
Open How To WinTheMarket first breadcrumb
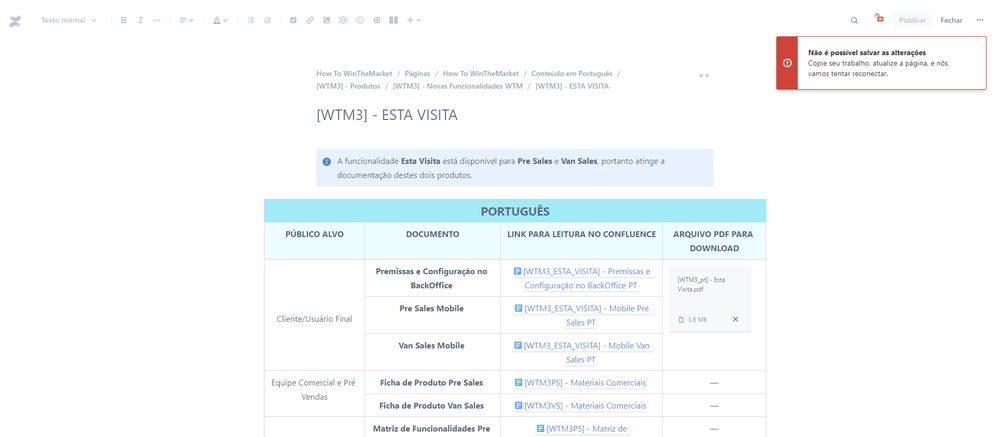coord(354,73)
